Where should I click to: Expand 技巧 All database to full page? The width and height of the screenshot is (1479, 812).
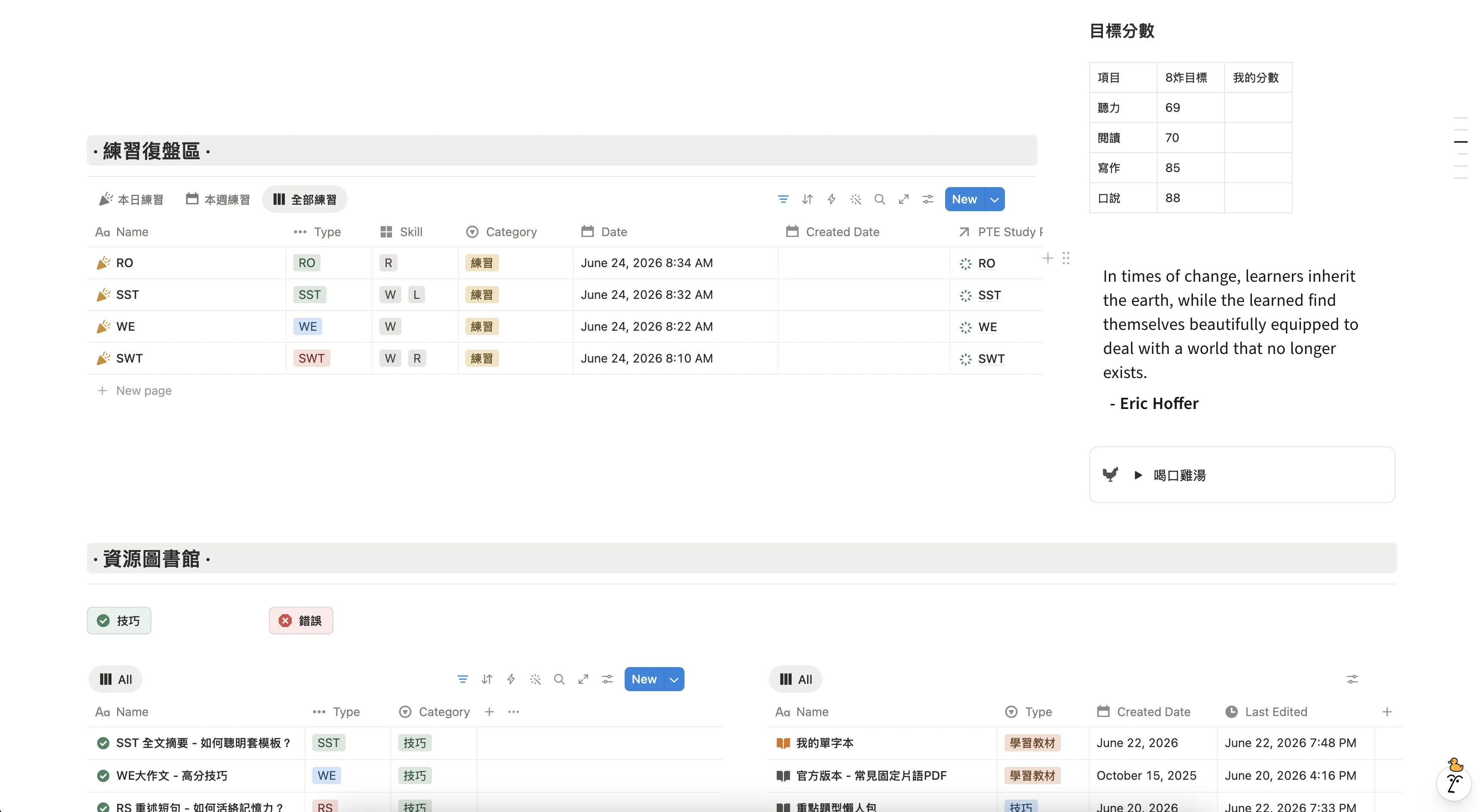(583, 680)
